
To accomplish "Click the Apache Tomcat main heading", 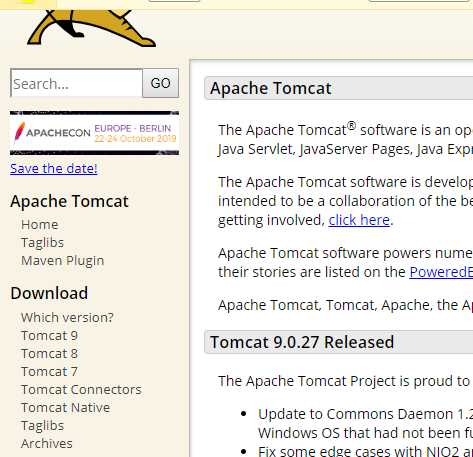I will tap(271, 88).
